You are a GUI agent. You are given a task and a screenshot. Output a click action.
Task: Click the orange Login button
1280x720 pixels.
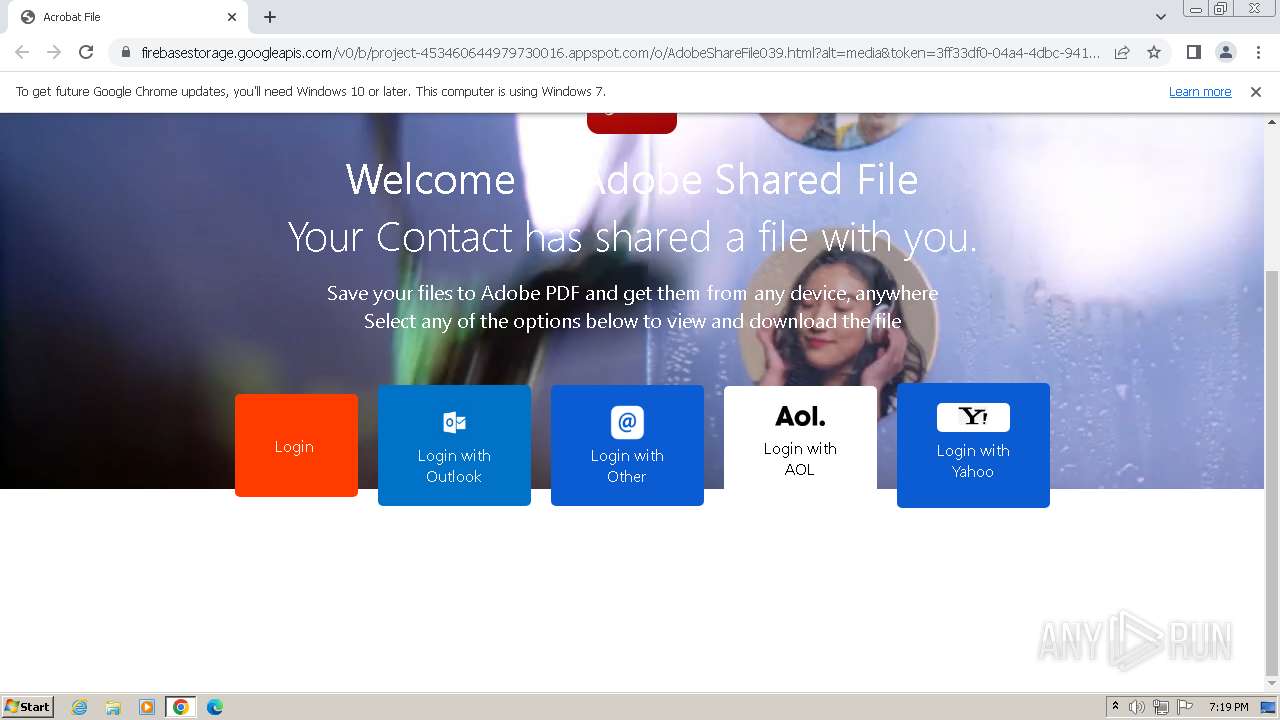[x=296, y=445]
